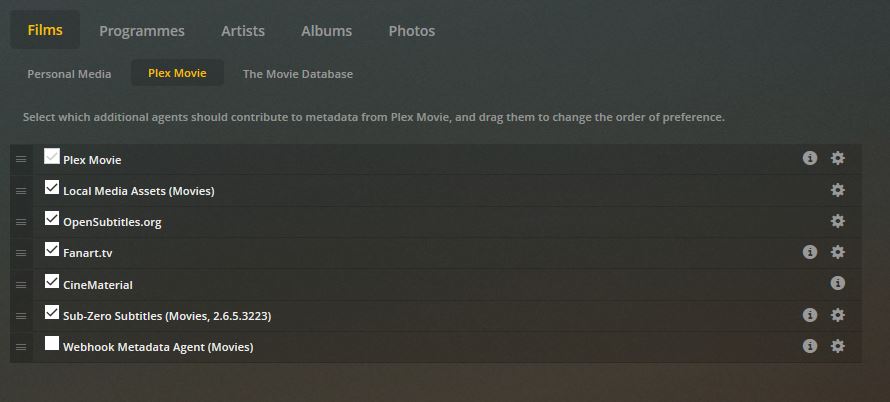Open Webhook Metadata Agent settings gear
This screenshot has width=890, height=402.
838,346
